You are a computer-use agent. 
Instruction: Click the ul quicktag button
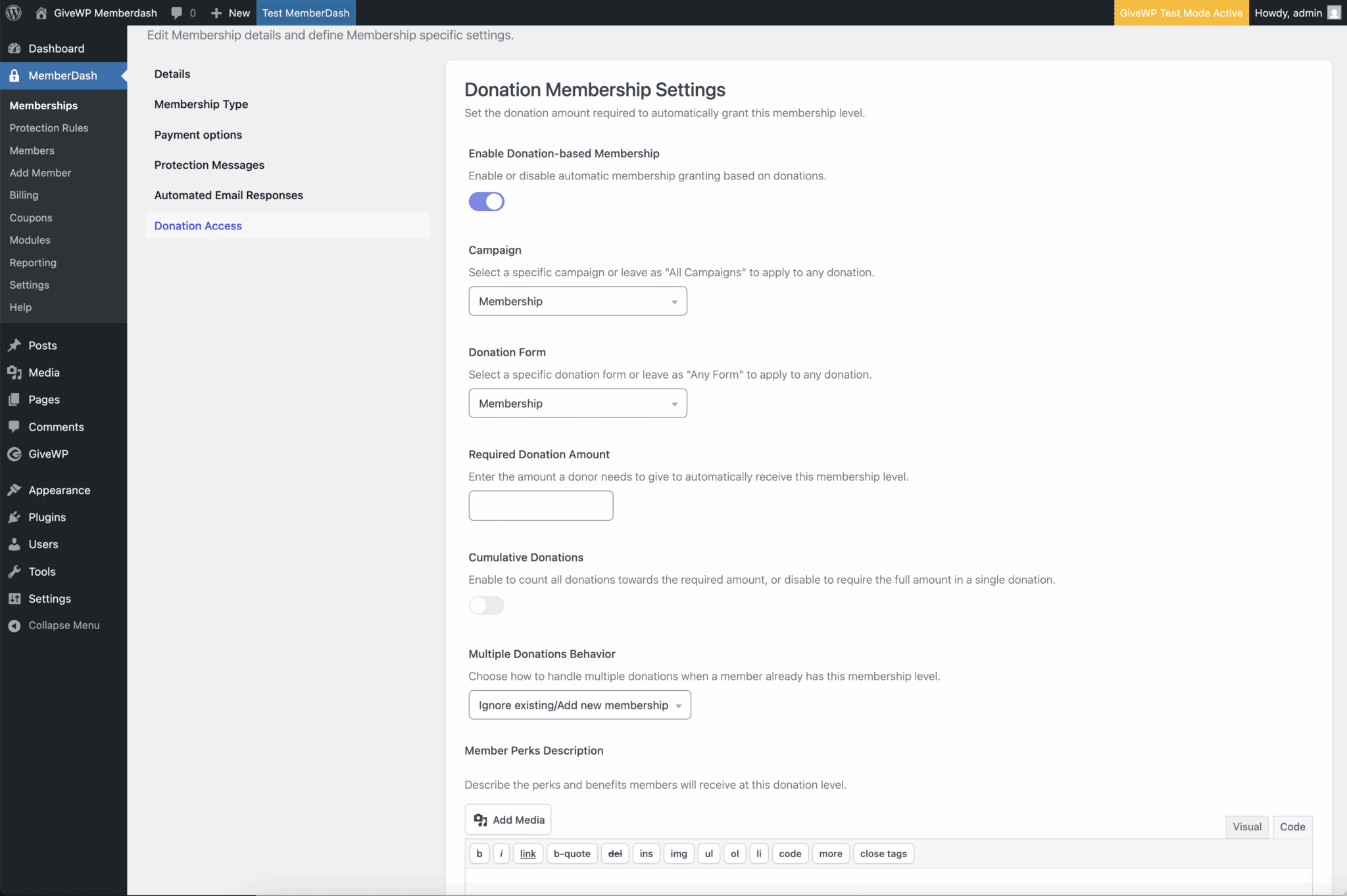tap(709, 853)
